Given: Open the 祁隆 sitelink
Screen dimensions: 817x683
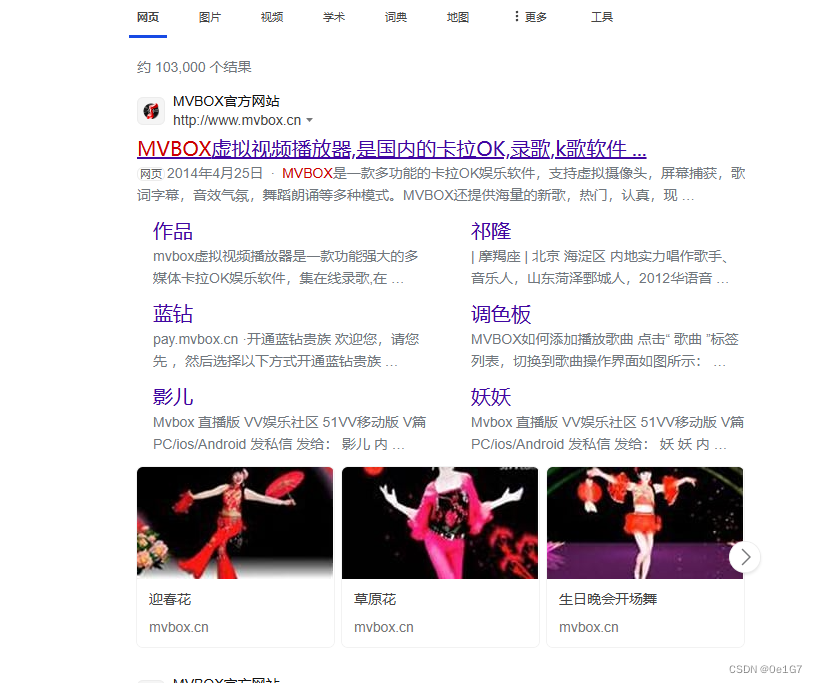Looking at the screenshot, I should pos(491,231).
